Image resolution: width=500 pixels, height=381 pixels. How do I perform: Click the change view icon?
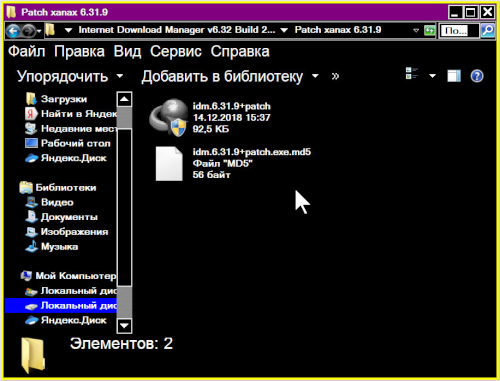(412, 74)
